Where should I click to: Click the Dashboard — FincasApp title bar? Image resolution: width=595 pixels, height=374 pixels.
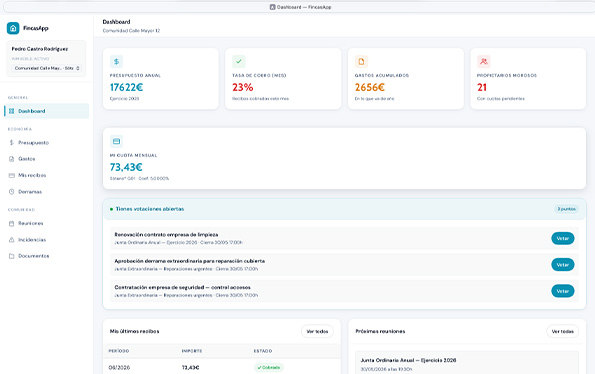click(x=300, y=7)
